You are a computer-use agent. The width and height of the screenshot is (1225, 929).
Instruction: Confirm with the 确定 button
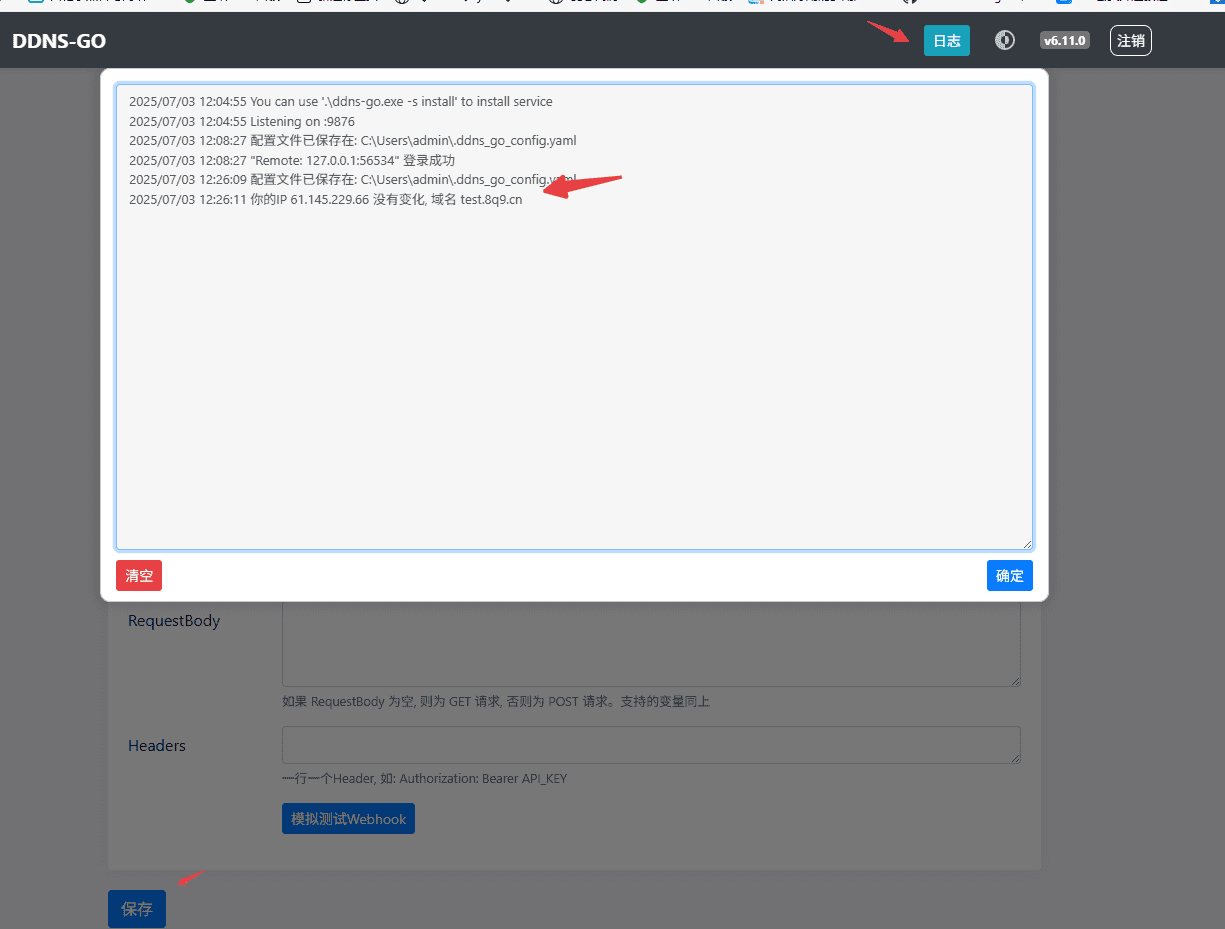point(1010,576)
